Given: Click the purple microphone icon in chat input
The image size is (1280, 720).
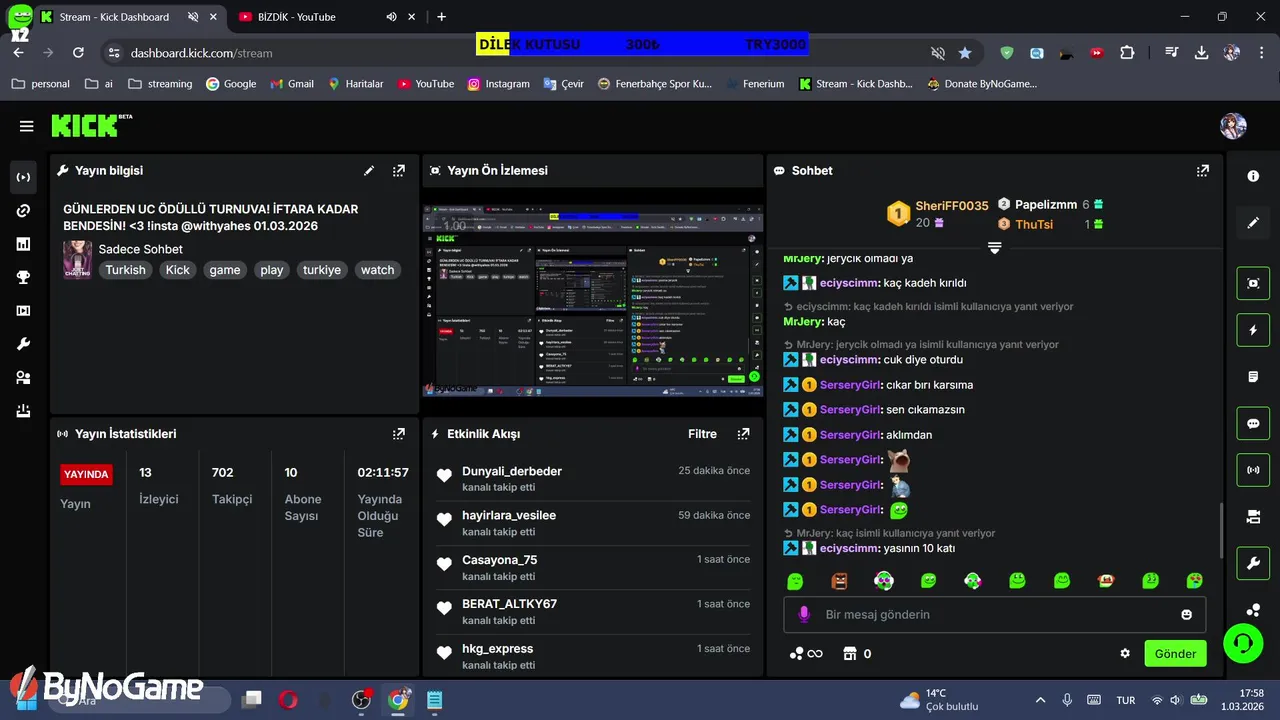Looking at the screenshot, I should (x=803, y=614).
